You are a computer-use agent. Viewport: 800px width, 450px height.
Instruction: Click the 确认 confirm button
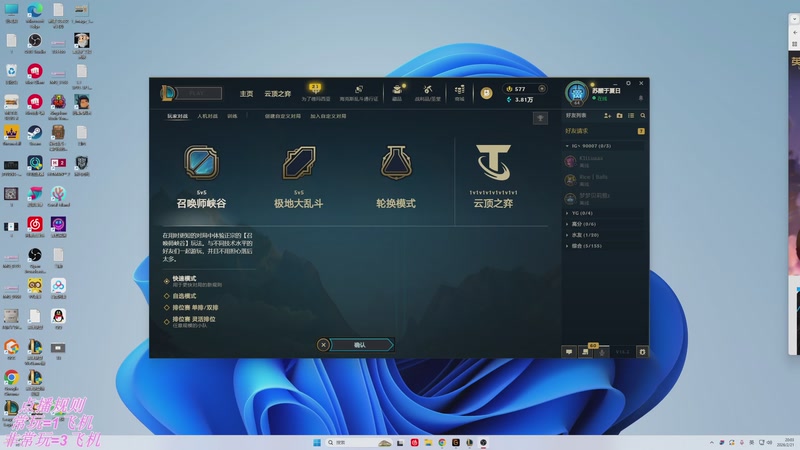coord(362,345)
